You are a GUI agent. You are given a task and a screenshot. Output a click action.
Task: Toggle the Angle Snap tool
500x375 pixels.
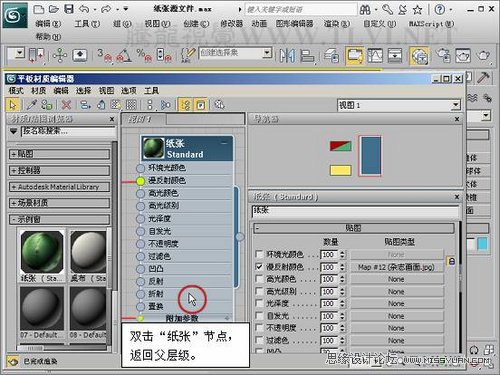(124, 55)
